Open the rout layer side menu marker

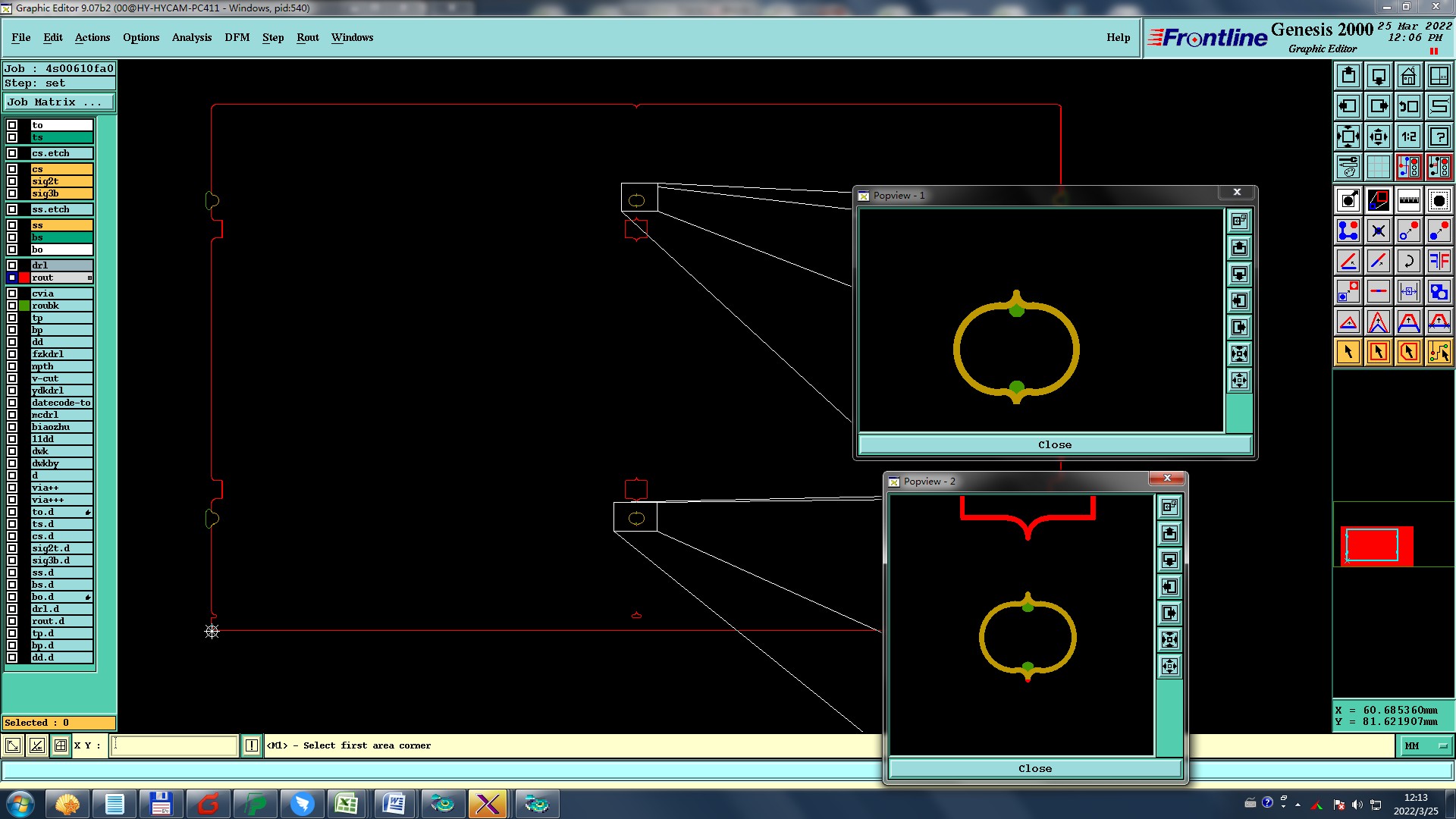[x=89, y=278]
